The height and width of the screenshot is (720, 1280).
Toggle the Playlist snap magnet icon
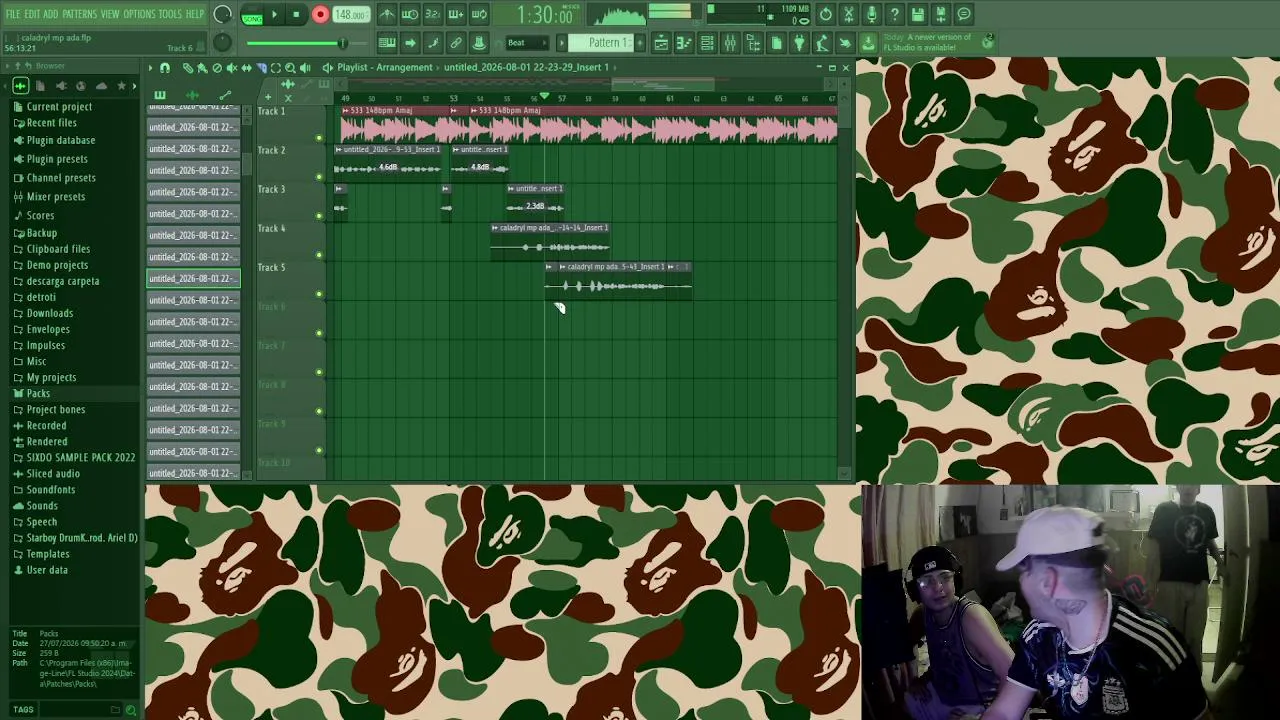tap(165, 68)
